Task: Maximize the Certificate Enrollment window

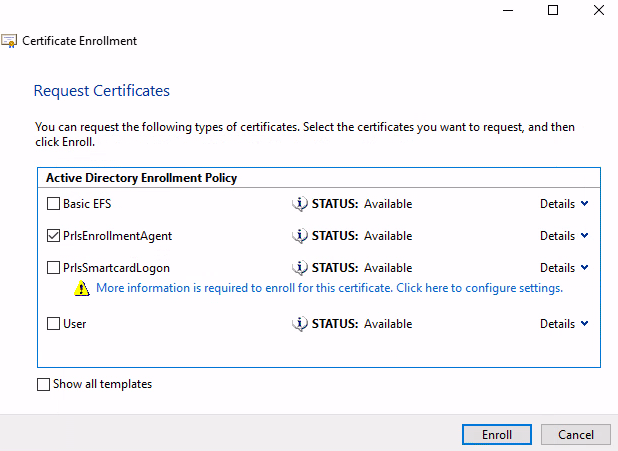Action: (x=553, y=10)
